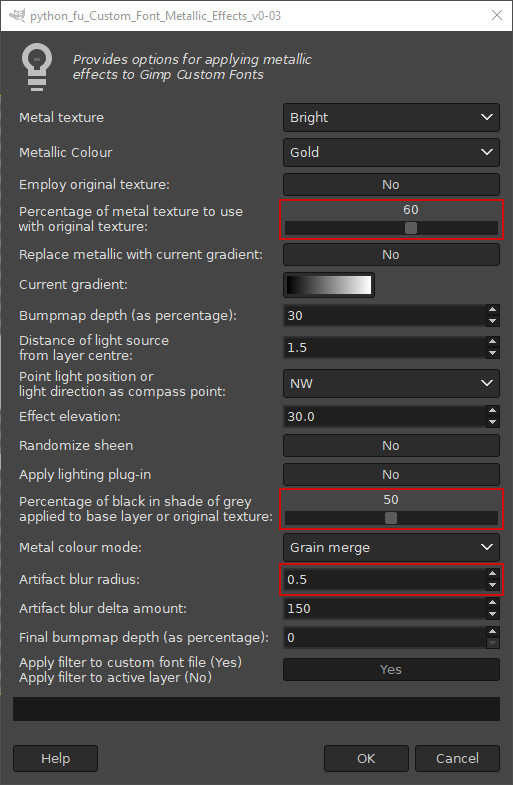Click the Cancel button
513x785 pixels.
click(x=457, y=758)
